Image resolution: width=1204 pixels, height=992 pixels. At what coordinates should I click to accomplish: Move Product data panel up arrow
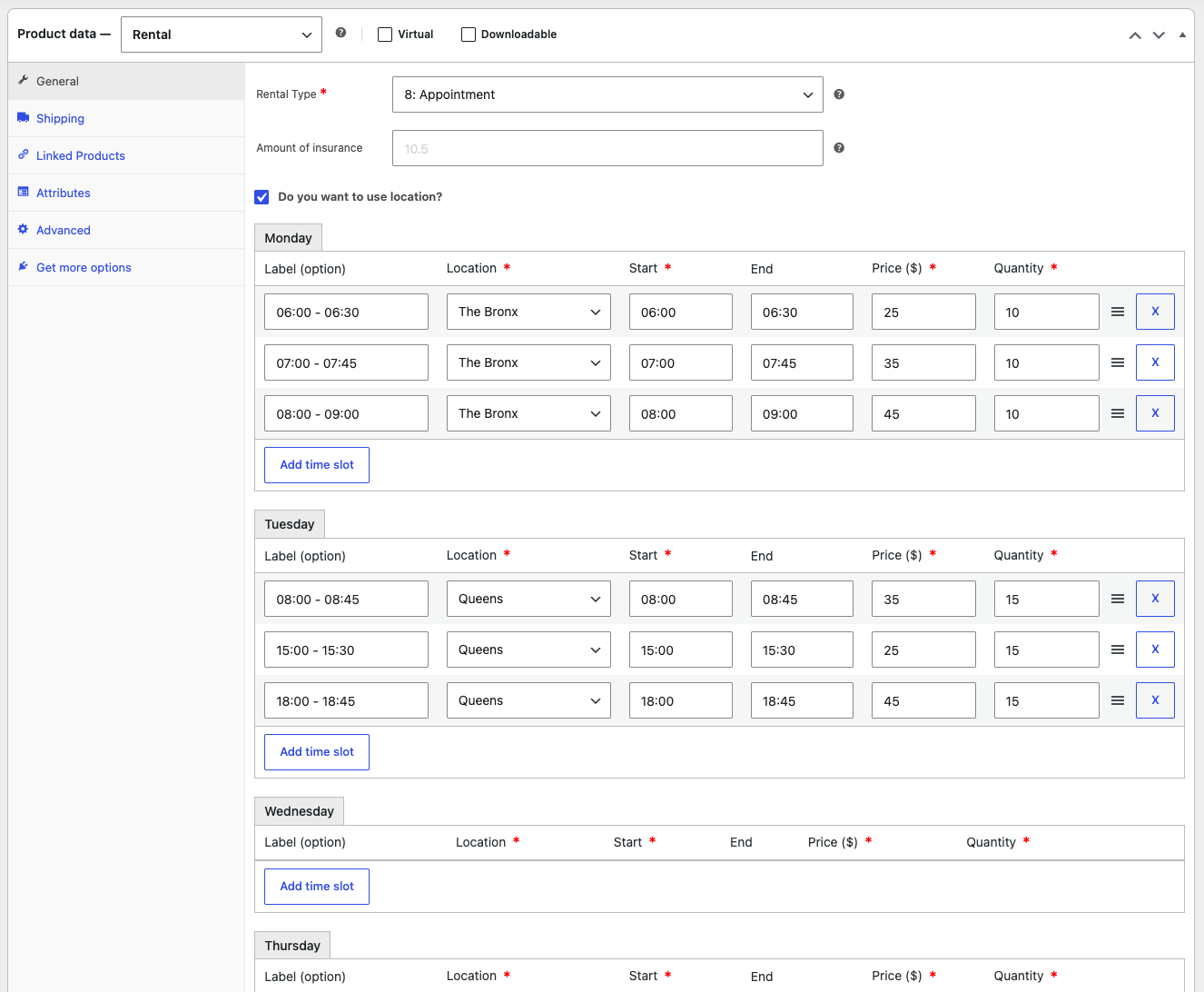[x=1135, y=35]
